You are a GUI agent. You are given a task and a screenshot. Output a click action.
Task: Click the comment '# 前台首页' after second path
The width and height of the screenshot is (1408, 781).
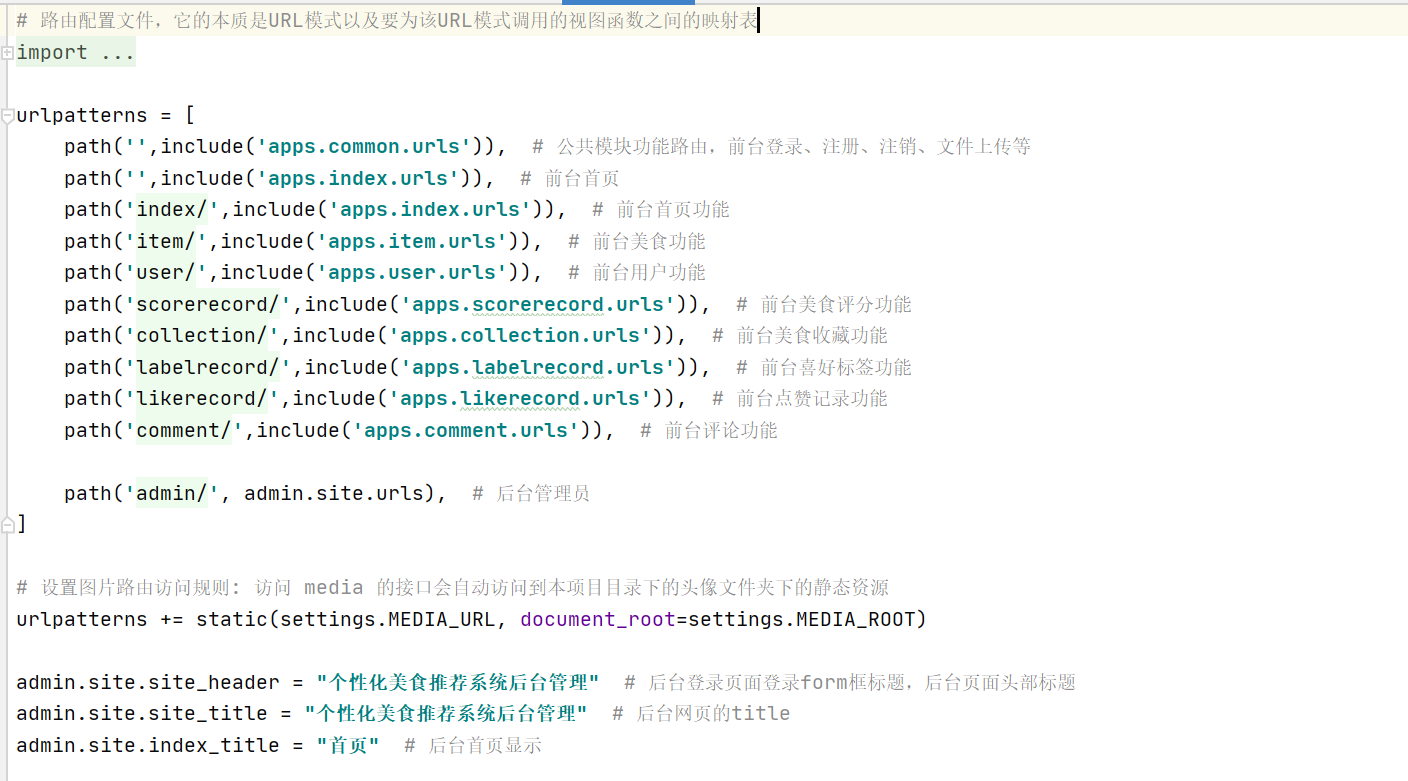570,178
